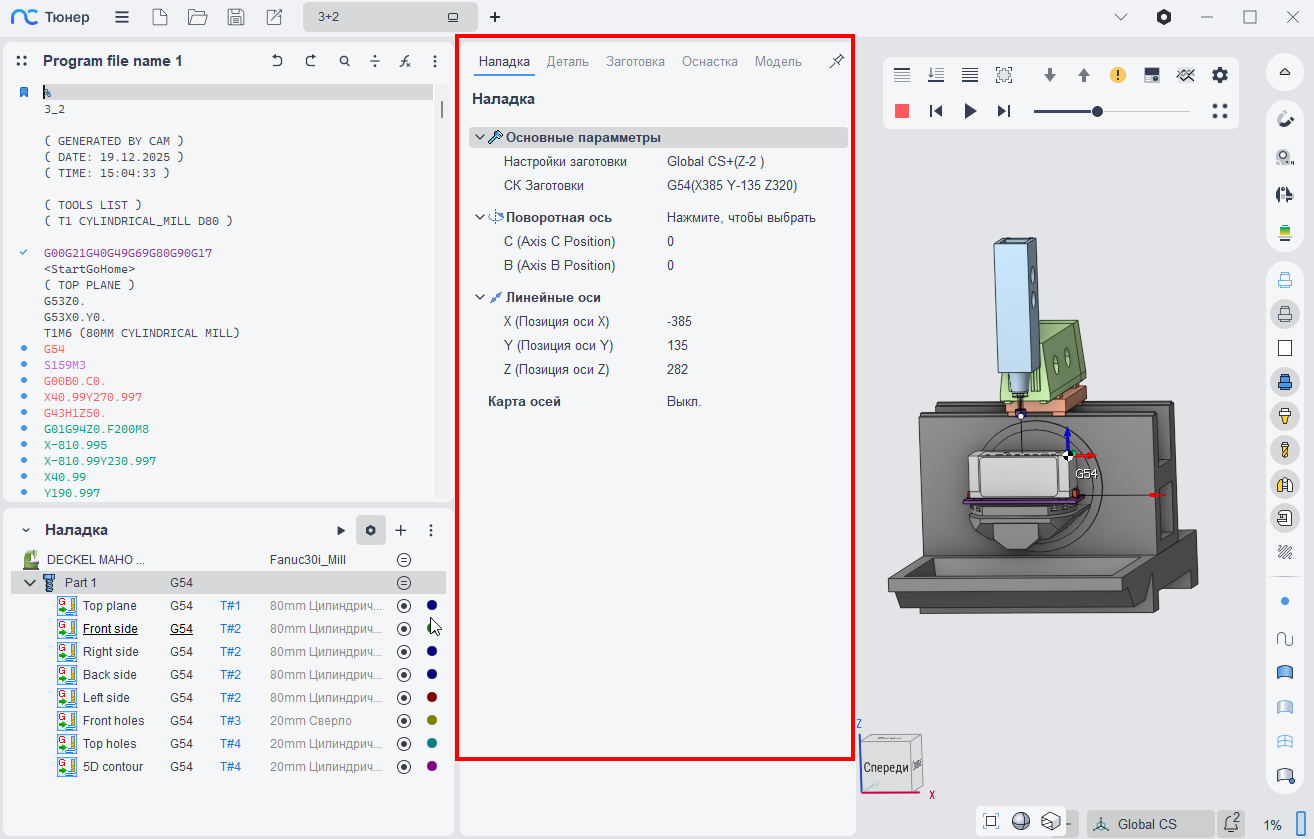The image size is (1314, 839).
Task: Pin the Наладка properties panel
Action: 836,62
